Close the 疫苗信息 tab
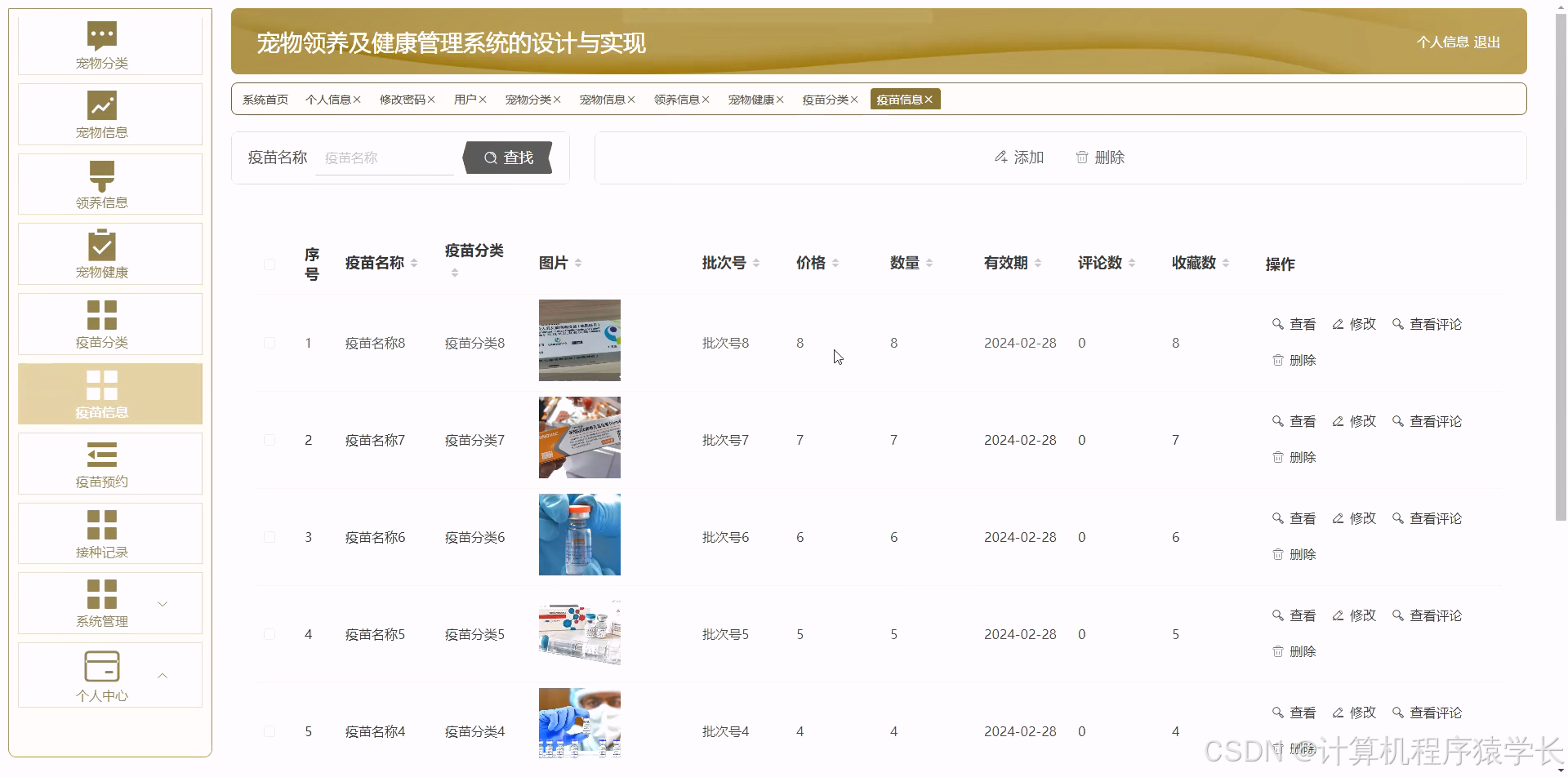1568x777 pixels. pyautogui.click(x=929, y=100)
